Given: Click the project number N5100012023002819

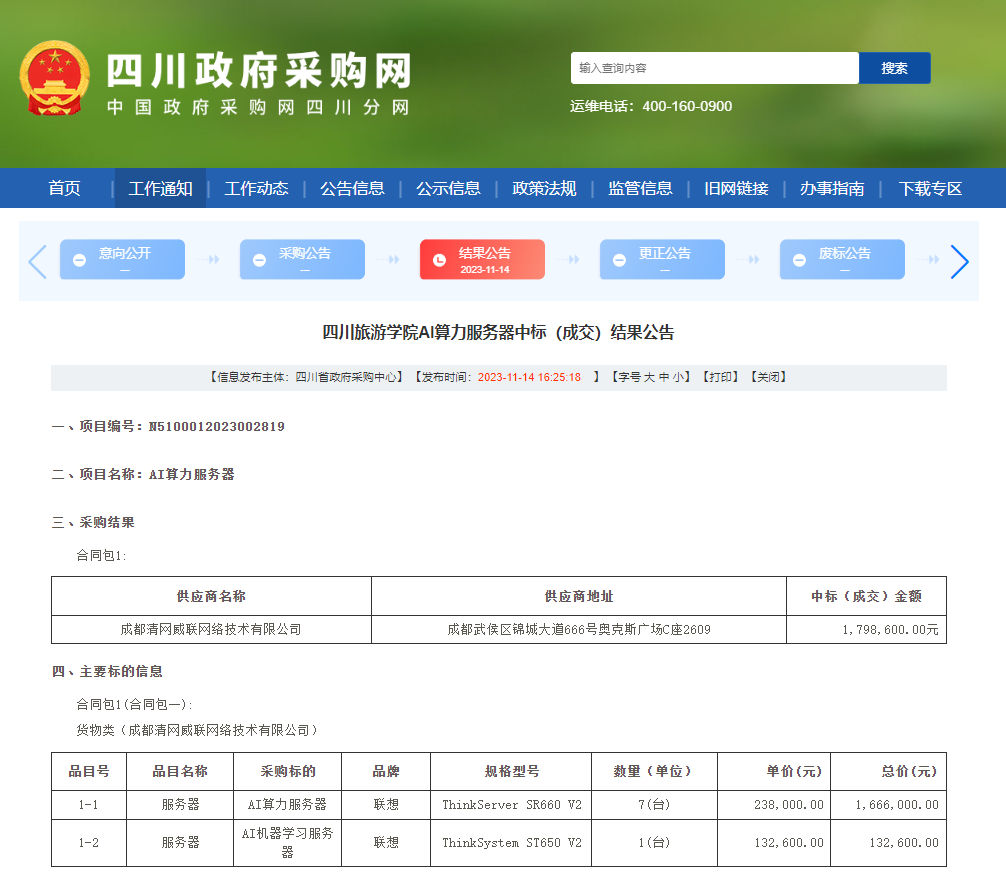Looking at the screenshot, I should point(217,427).
